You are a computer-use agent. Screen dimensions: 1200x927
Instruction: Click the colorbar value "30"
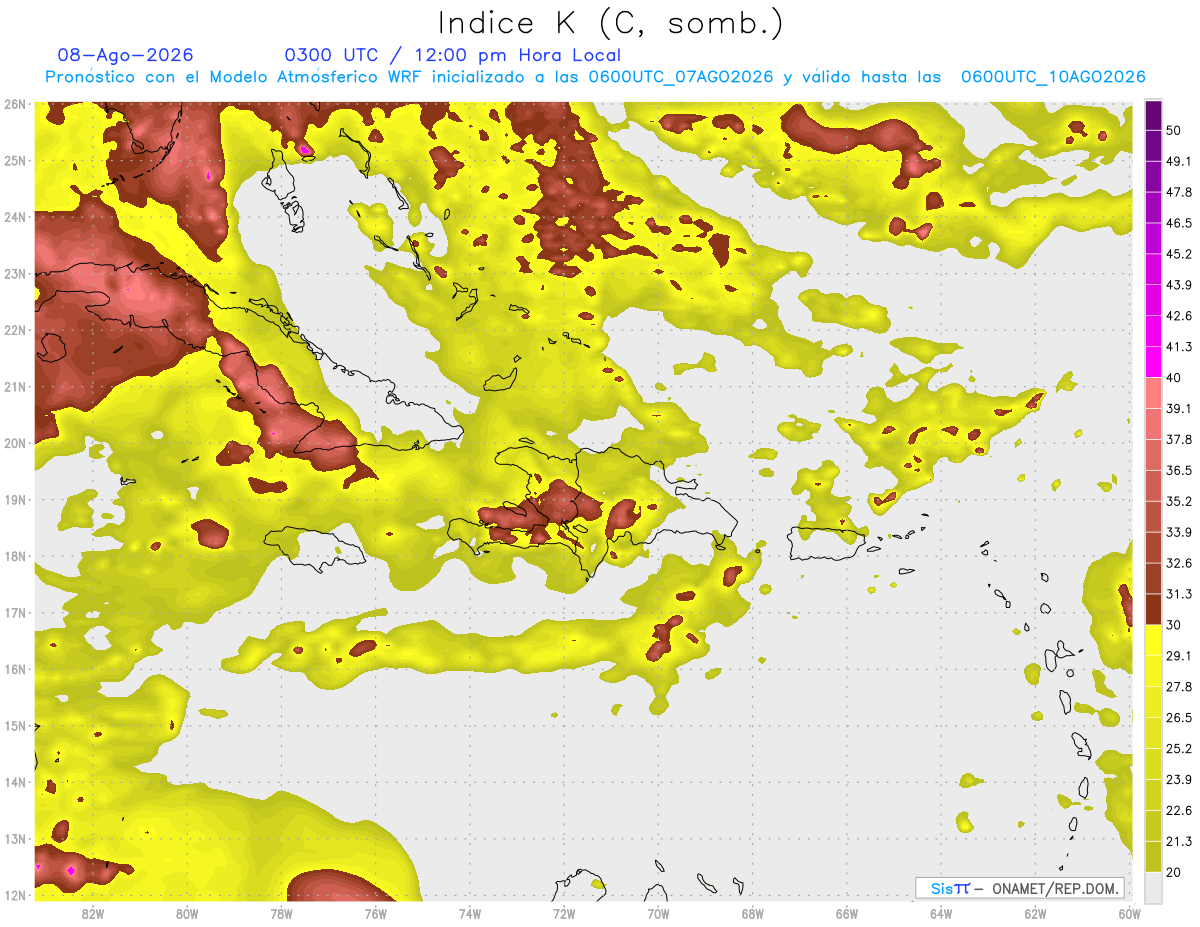tap(1174, 625)
